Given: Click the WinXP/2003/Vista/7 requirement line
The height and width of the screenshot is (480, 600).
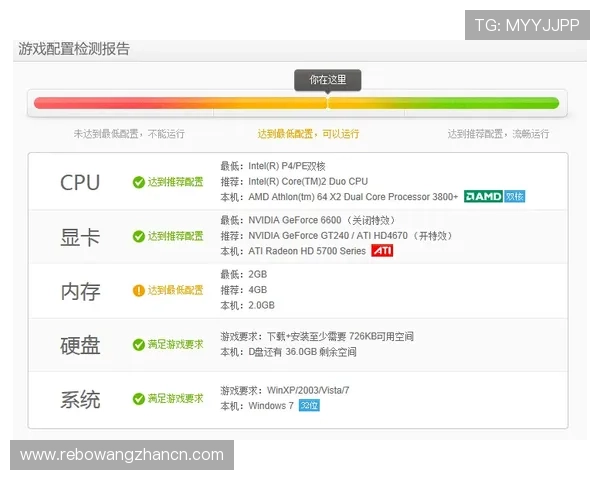Looking at the screenshot, I should tap(285, 390).
